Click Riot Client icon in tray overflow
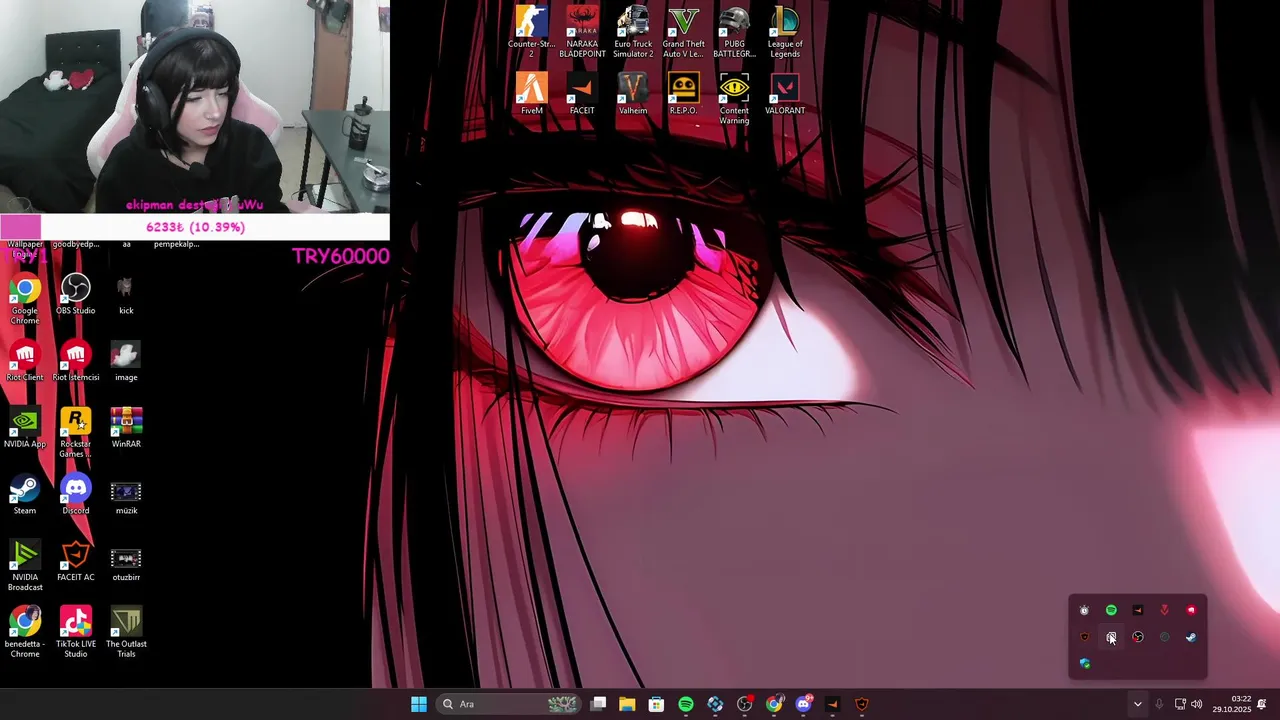The image size is (1280, 720). [x=1191, y=610]
